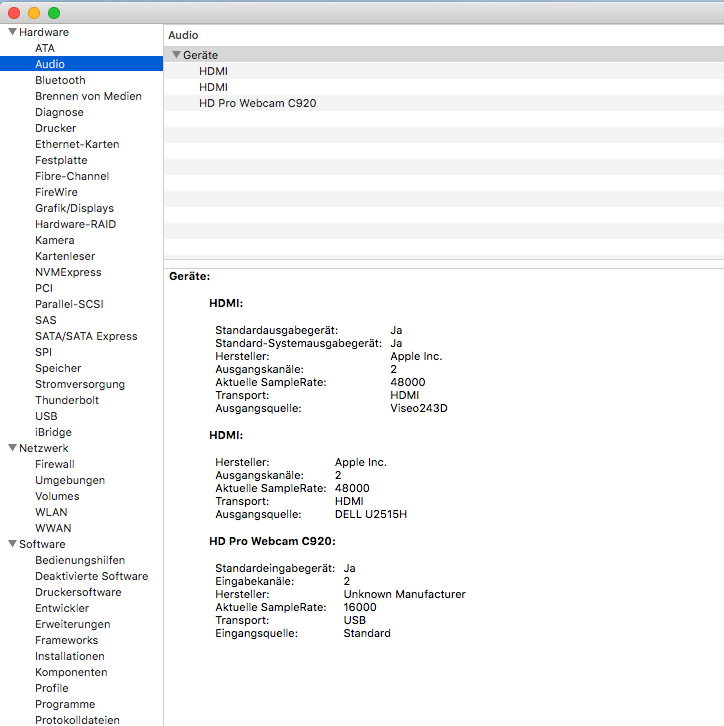Screen dimensions: 724x726
Task: Collapse the Geräte disclosure triangle
Action: (x=176, y=55)
